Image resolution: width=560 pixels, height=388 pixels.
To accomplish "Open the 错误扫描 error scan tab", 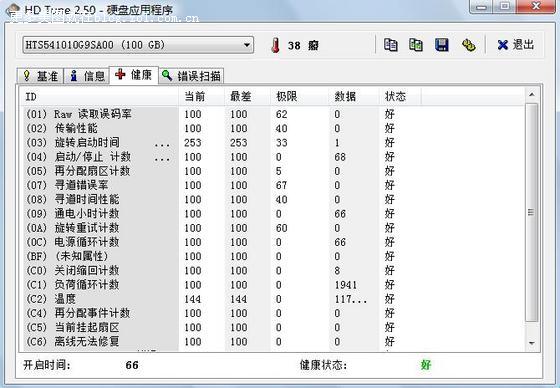I will (x=191, y=76).
